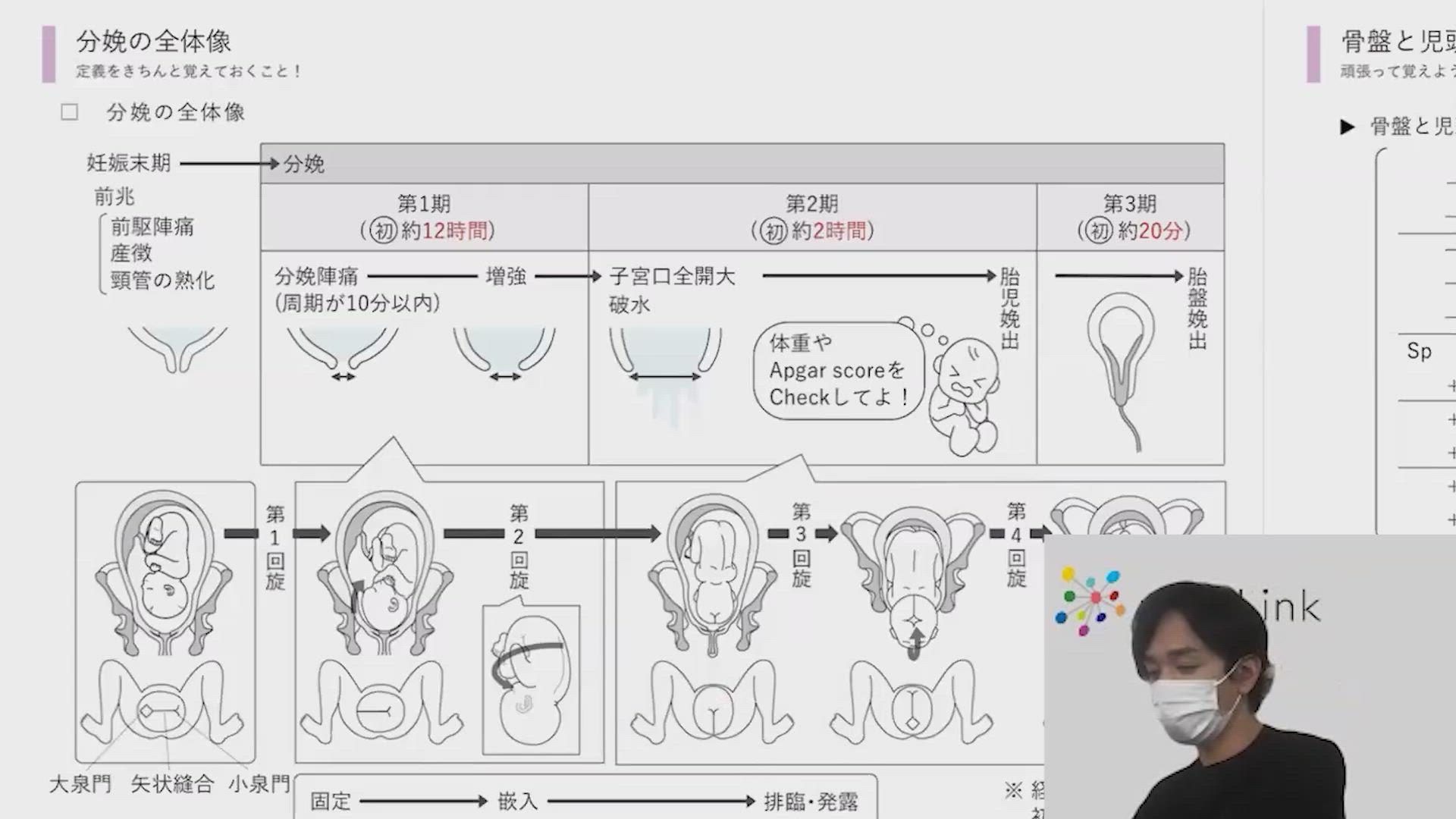Image resolution: width=1456 pixels, height=819 pixels.
Task: Click the inset head rotation illustration
Action: tap(531, 679)
